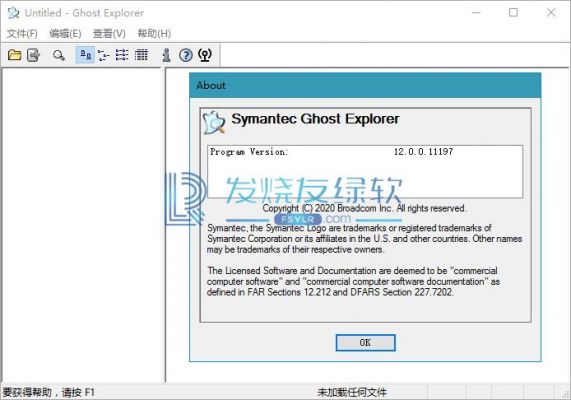Switch to large icons view
571x400 pixels.
coord(86,55)
